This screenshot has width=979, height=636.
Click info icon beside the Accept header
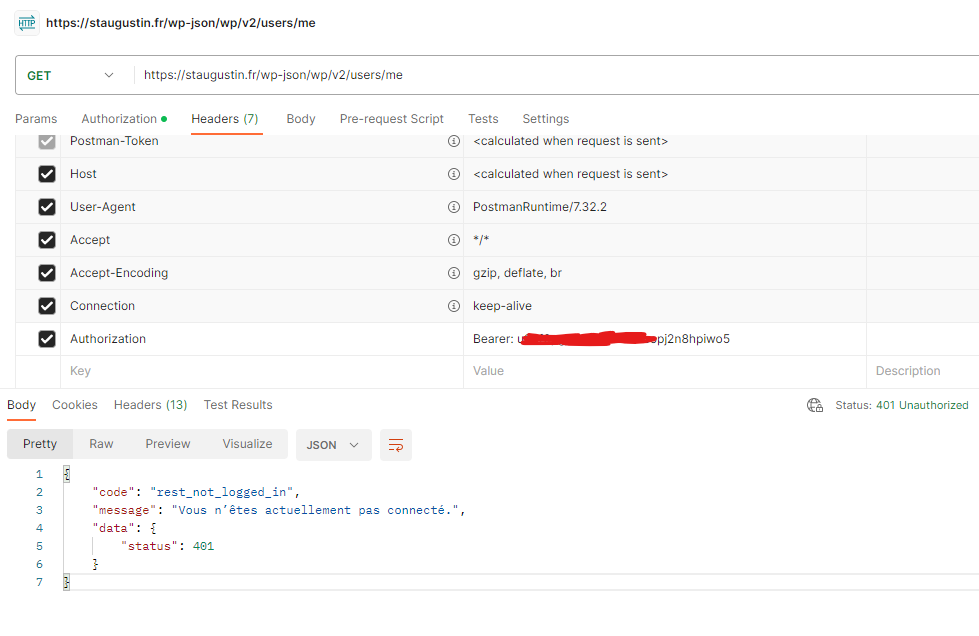454,240
